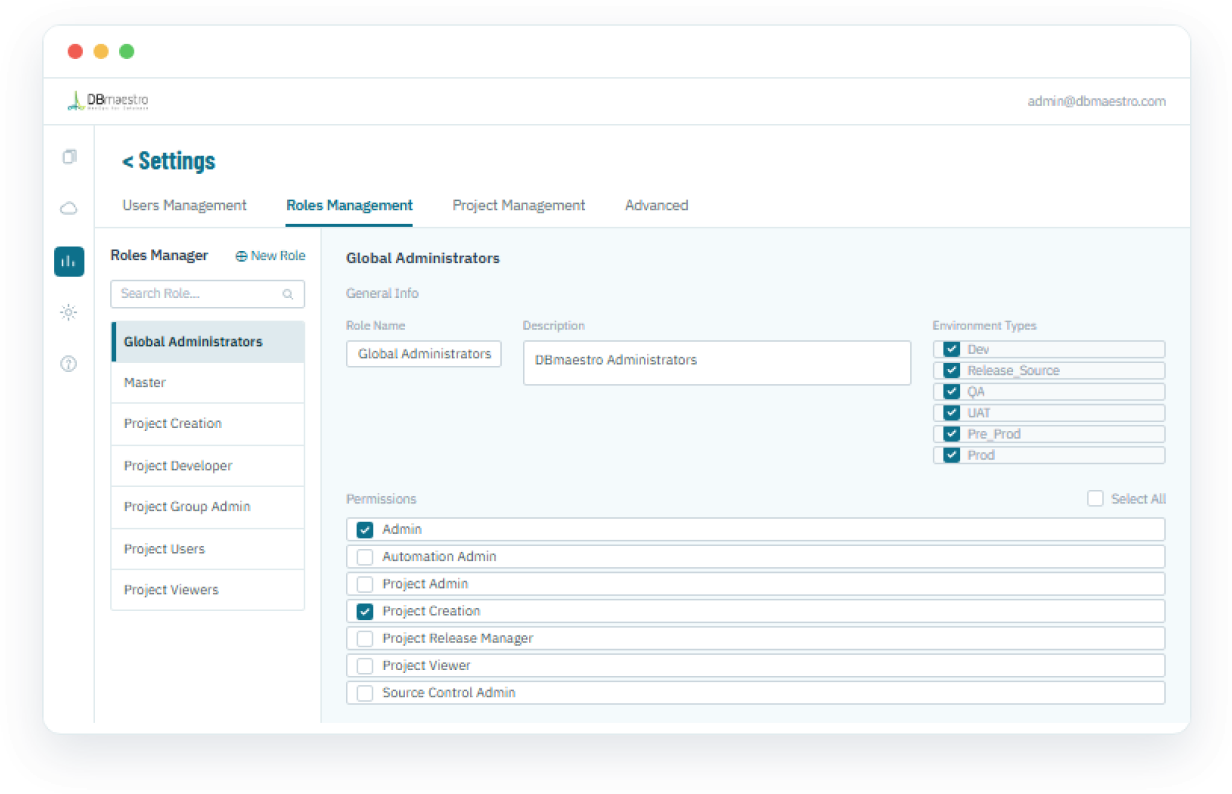Create a role with New Role
1232x794 pixels.
pos(270,256)
